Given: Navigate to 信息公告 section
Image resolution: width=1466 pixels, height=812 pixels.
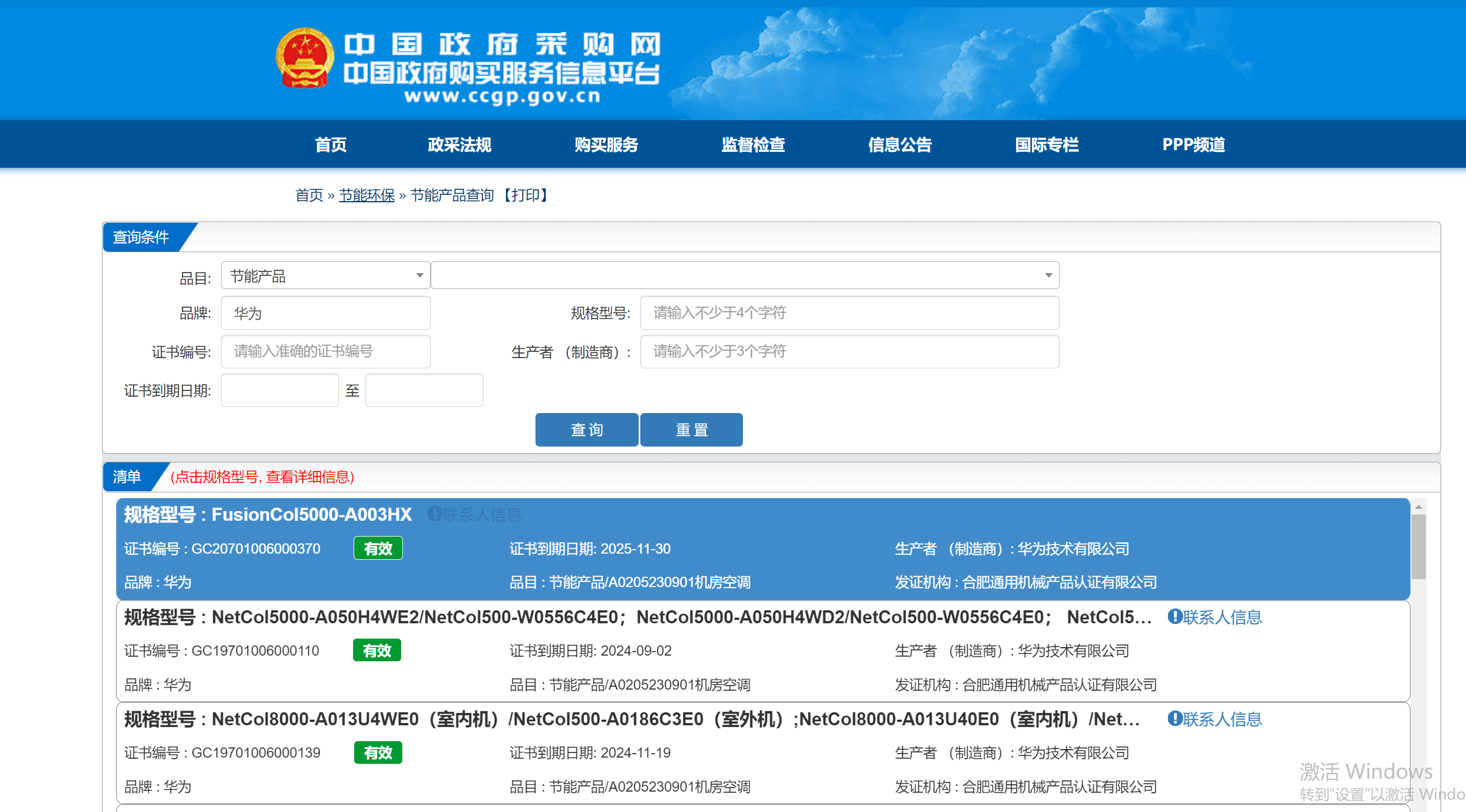Looking at the screenshot, I should (900, 144).
